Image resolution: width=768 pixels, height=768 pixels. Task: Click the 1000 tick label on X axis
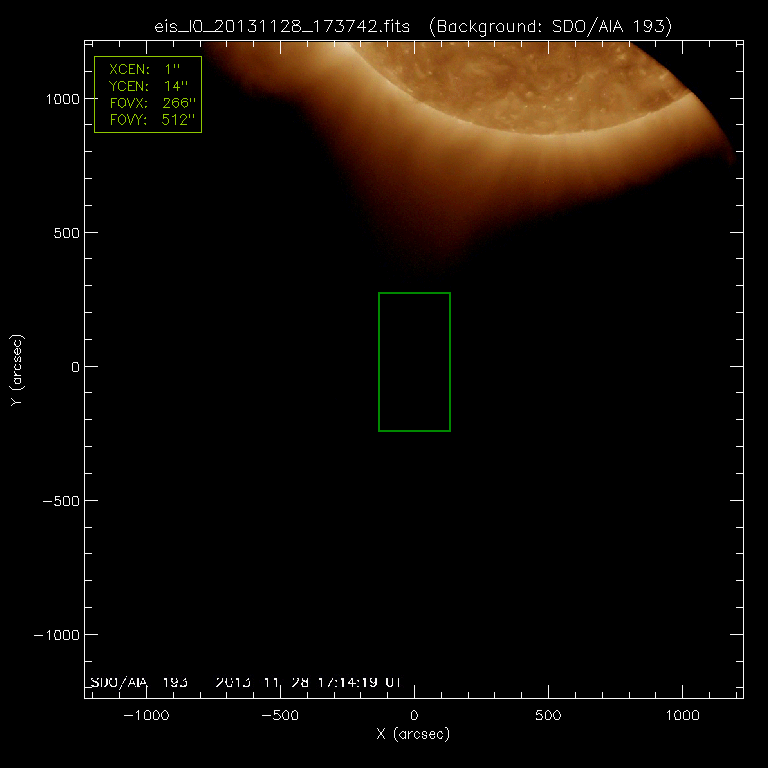tap(682, 717)
